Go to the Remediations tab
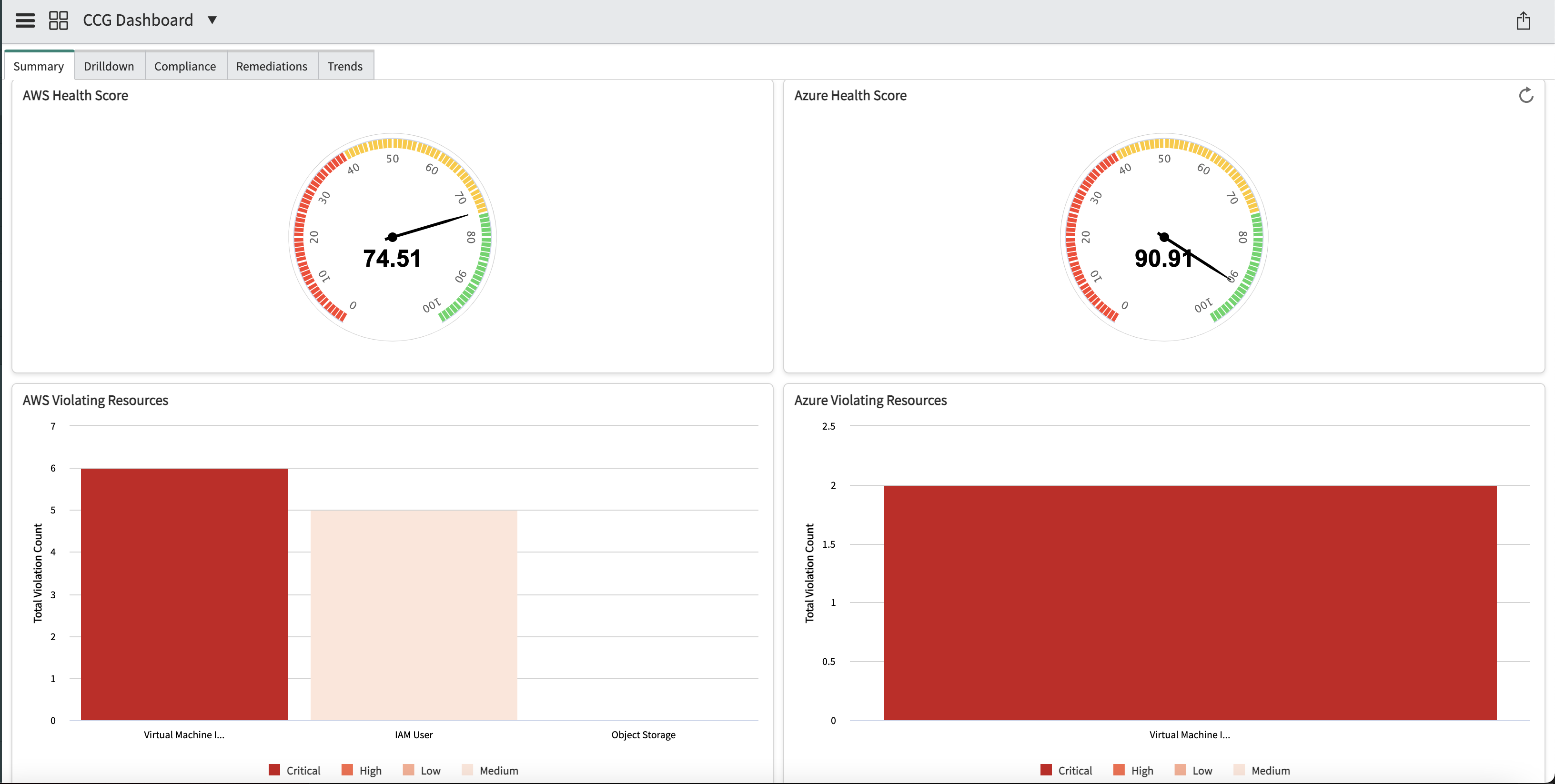 pyautogui.click(x=272, y=66)
